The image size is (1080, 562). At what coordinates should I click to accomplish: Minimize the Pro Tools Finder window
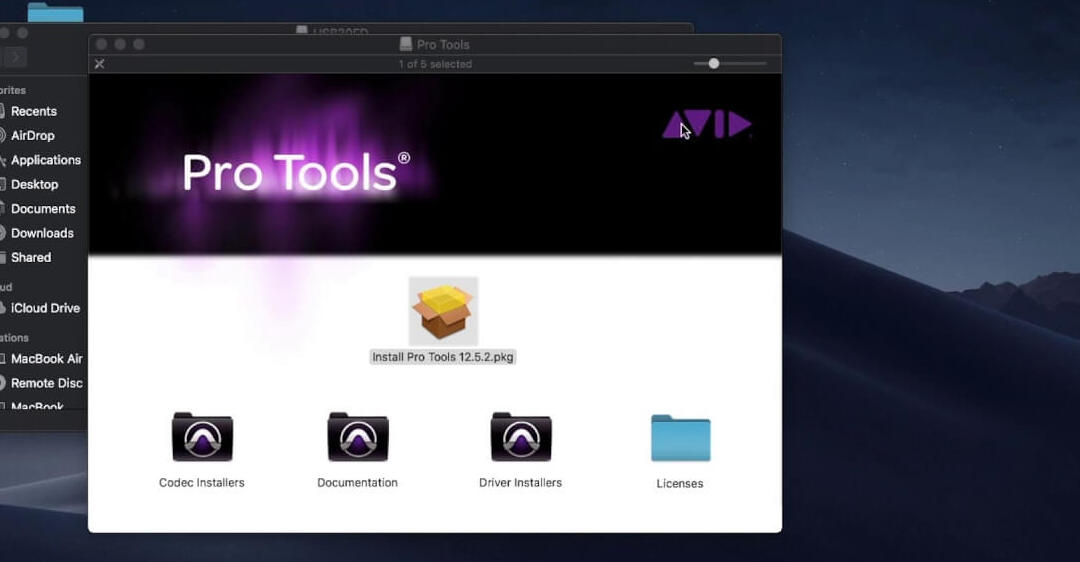pos(120,44)
